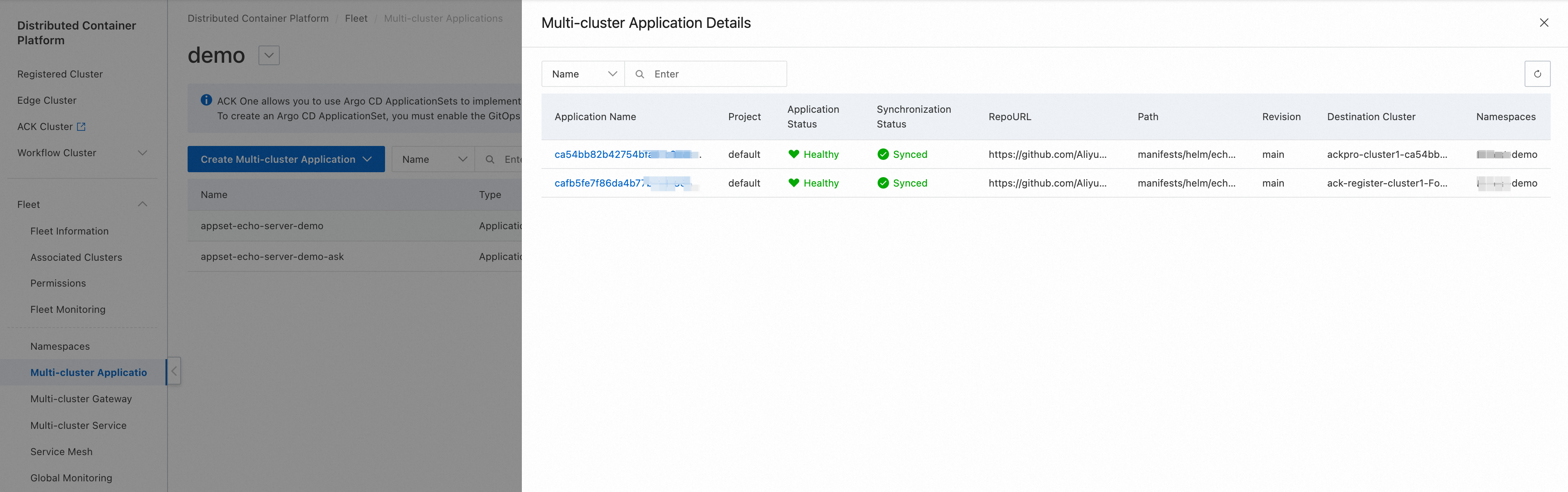
Task: Click green Synced check icon in first row
Action: pos(883,154)
